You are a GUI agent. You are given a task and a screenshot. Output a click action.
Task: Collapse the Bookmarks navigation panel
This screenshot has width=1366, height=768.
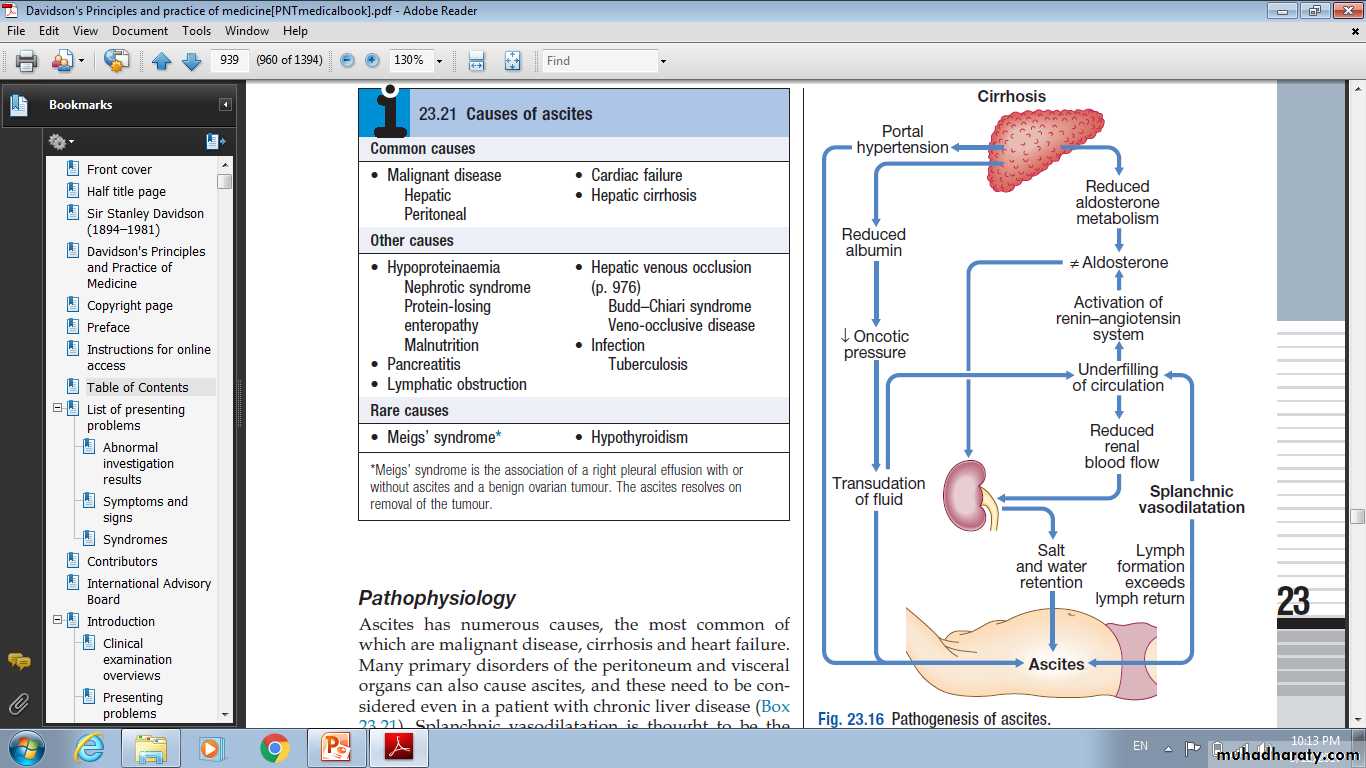(x=225, y=105)
